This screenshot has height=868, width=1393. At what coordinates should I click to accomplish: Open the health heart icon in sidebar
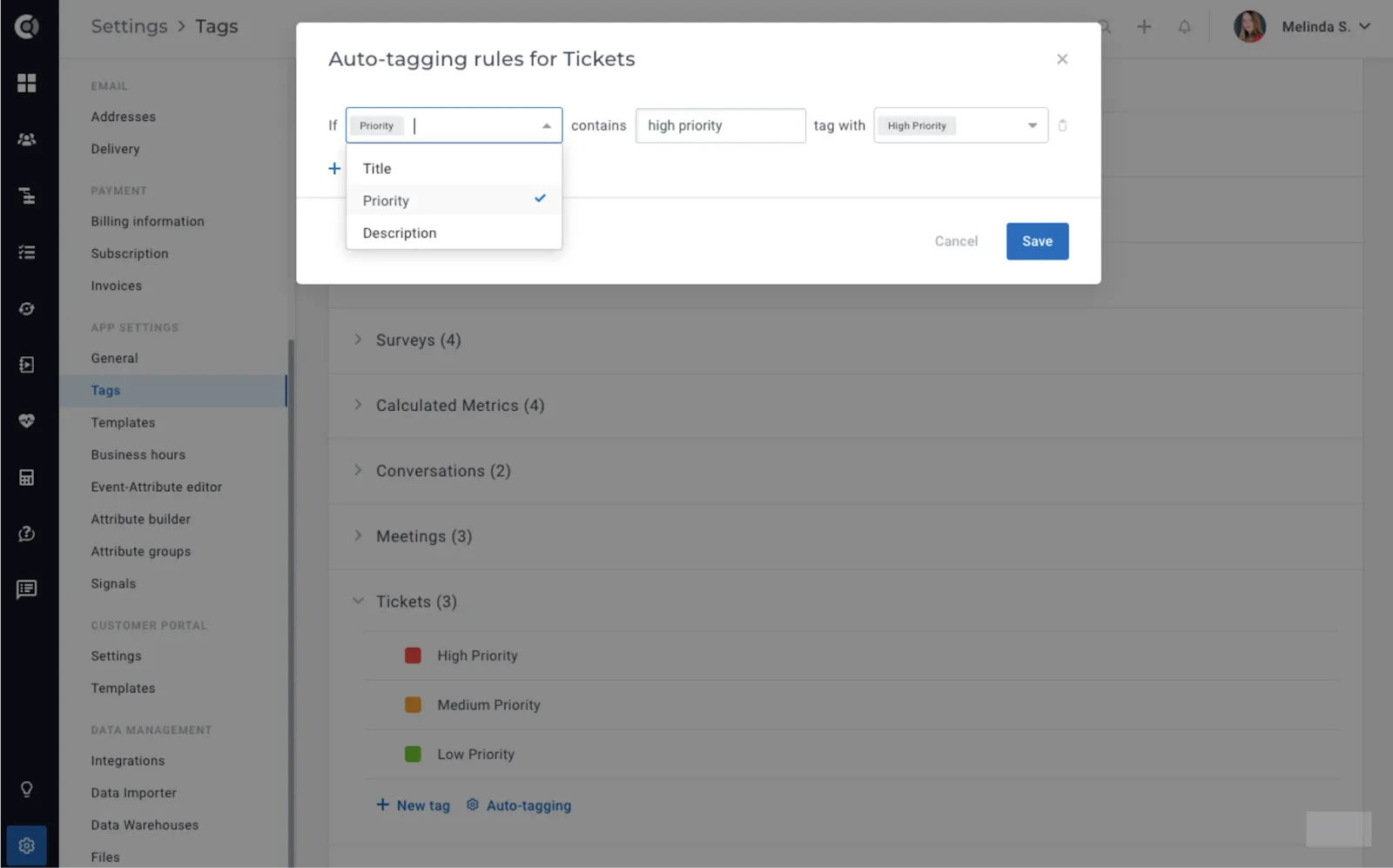27,421
